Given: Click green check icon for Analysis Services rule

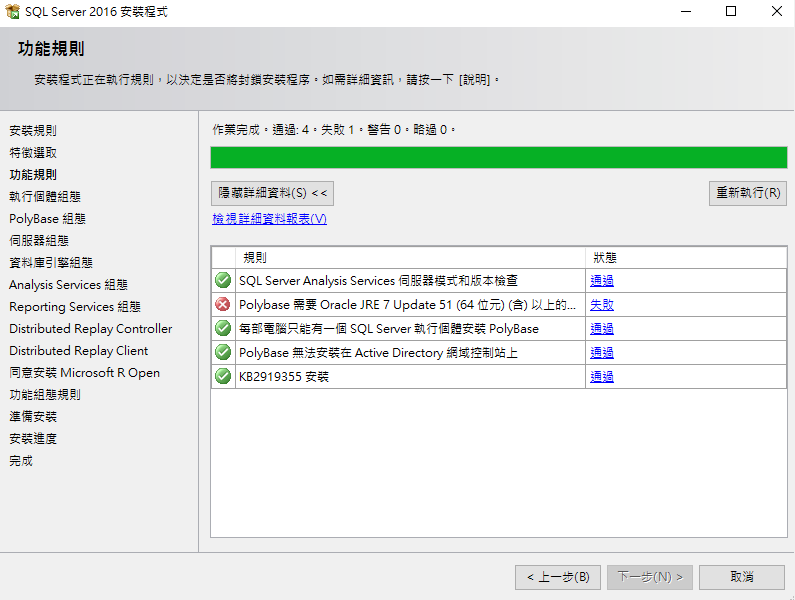Looking at the screenshot, I should pyautogui.click(x=223, y=280).
